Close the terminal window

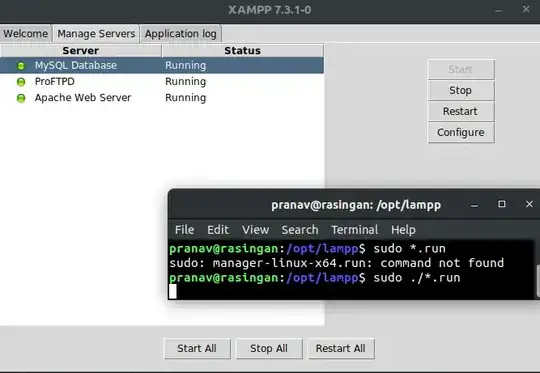(529, 204)
